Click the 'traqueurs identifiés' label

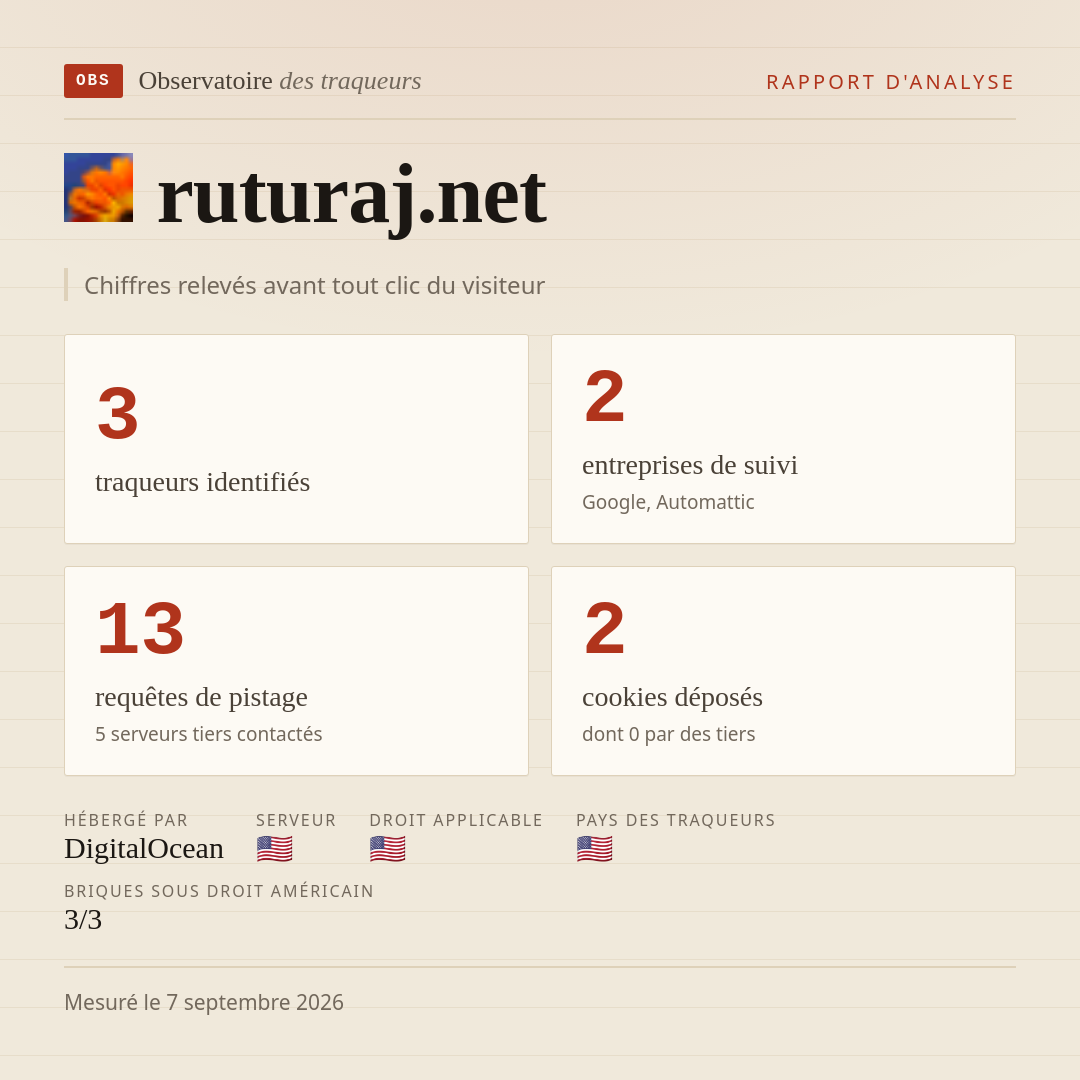202,482
